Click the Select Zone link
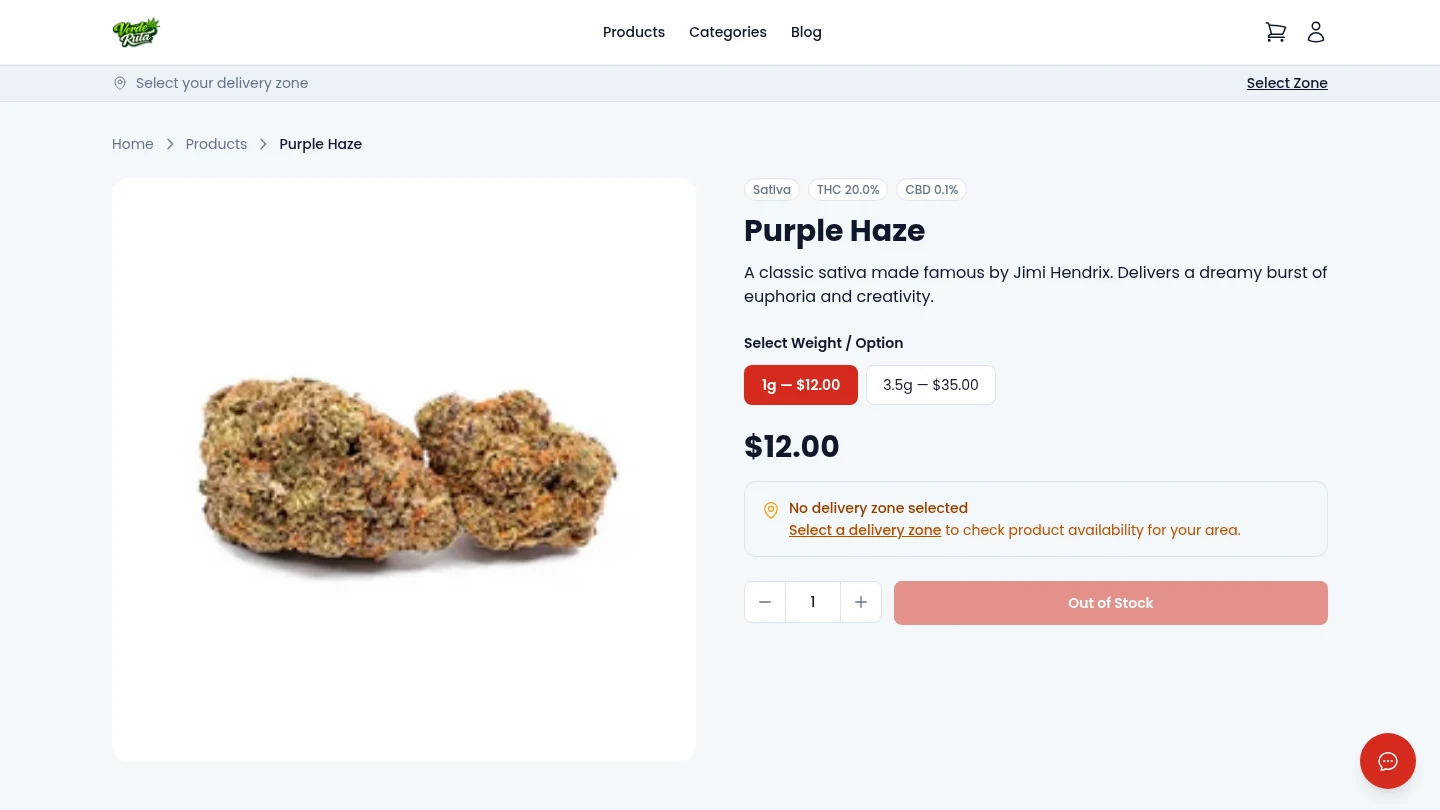1440x810 pixels. [1286, 83]
